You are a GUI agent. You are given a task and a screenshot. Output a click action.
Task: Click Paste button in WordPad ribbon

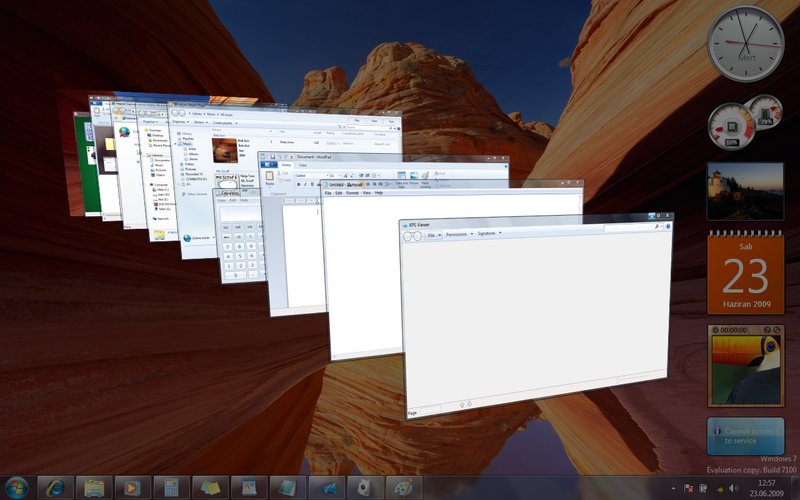[x=269, y=178]
